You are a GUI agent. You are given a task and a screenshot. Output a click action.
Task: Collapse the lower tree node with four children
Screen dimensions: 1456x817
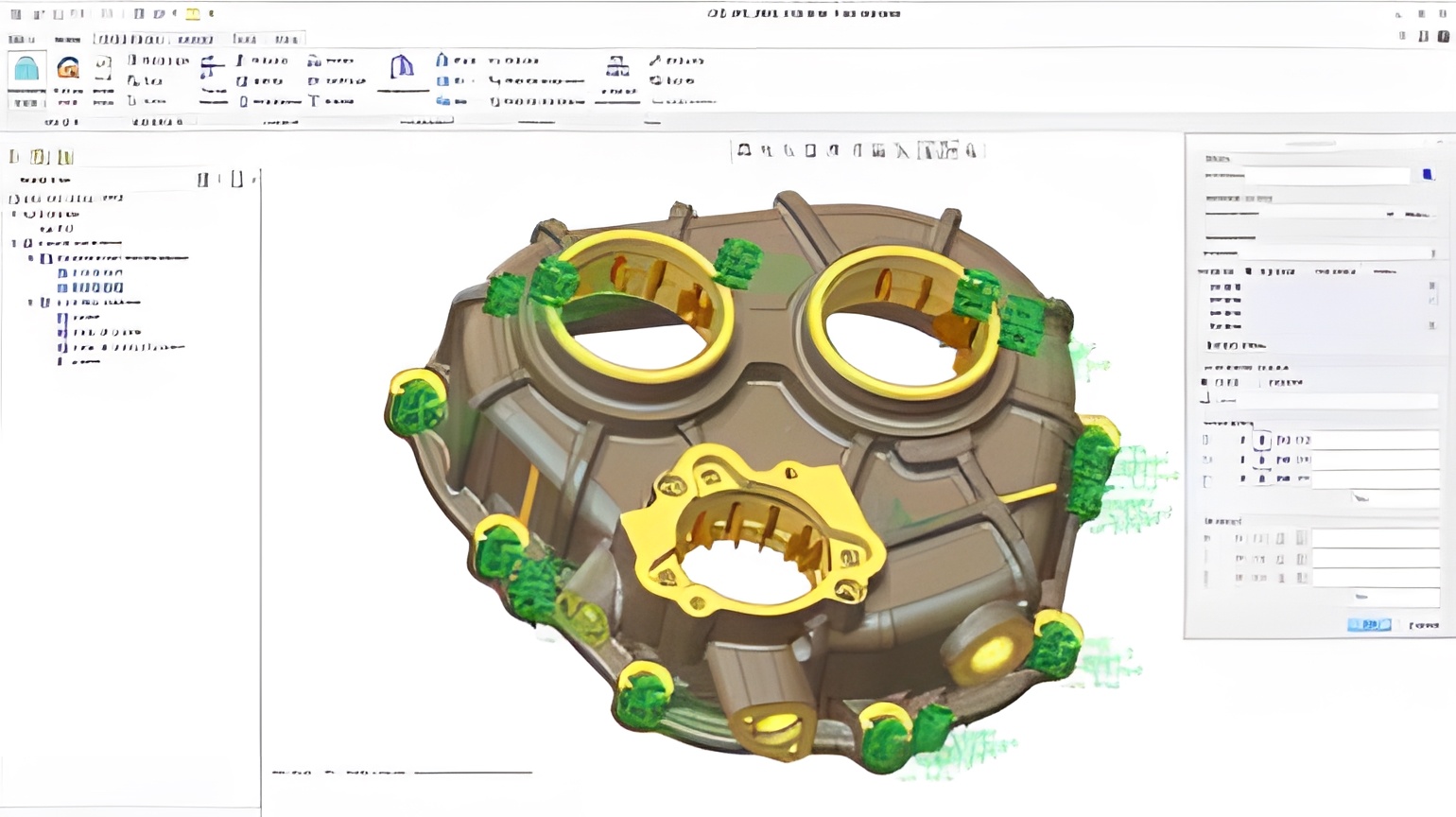pyautogui.click(x=31, y=303)
